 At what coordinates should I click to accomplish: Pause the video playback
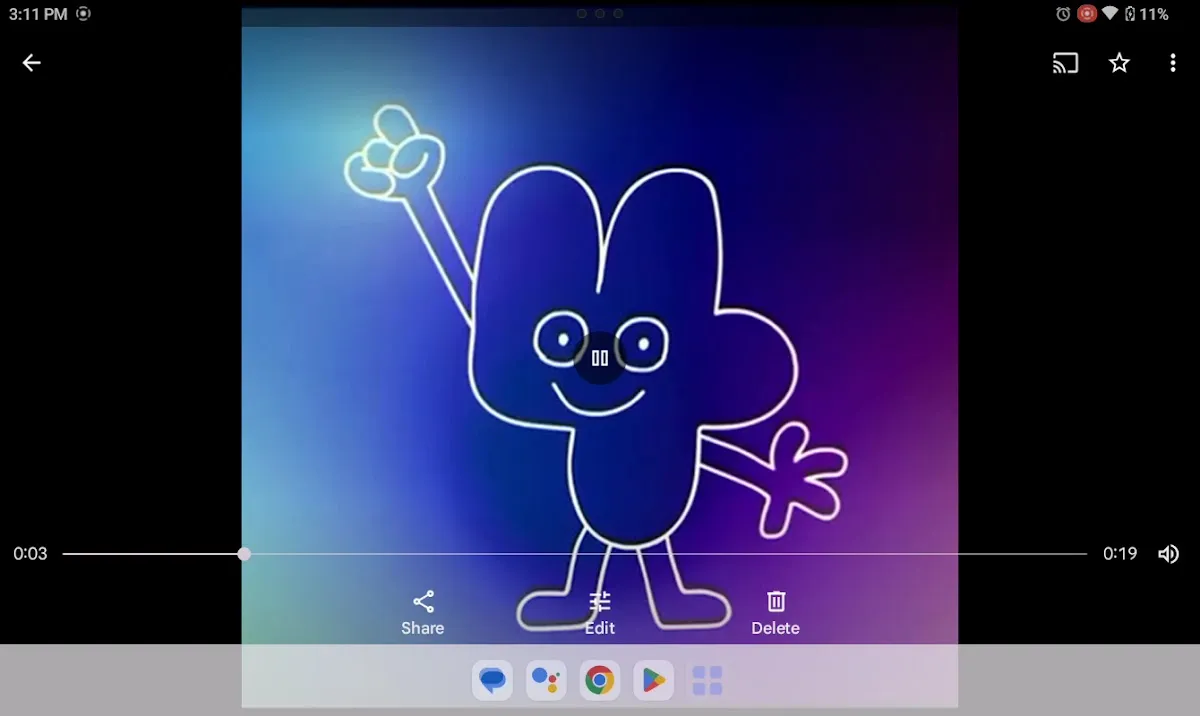pyautogui.click(x=600, y=358)
